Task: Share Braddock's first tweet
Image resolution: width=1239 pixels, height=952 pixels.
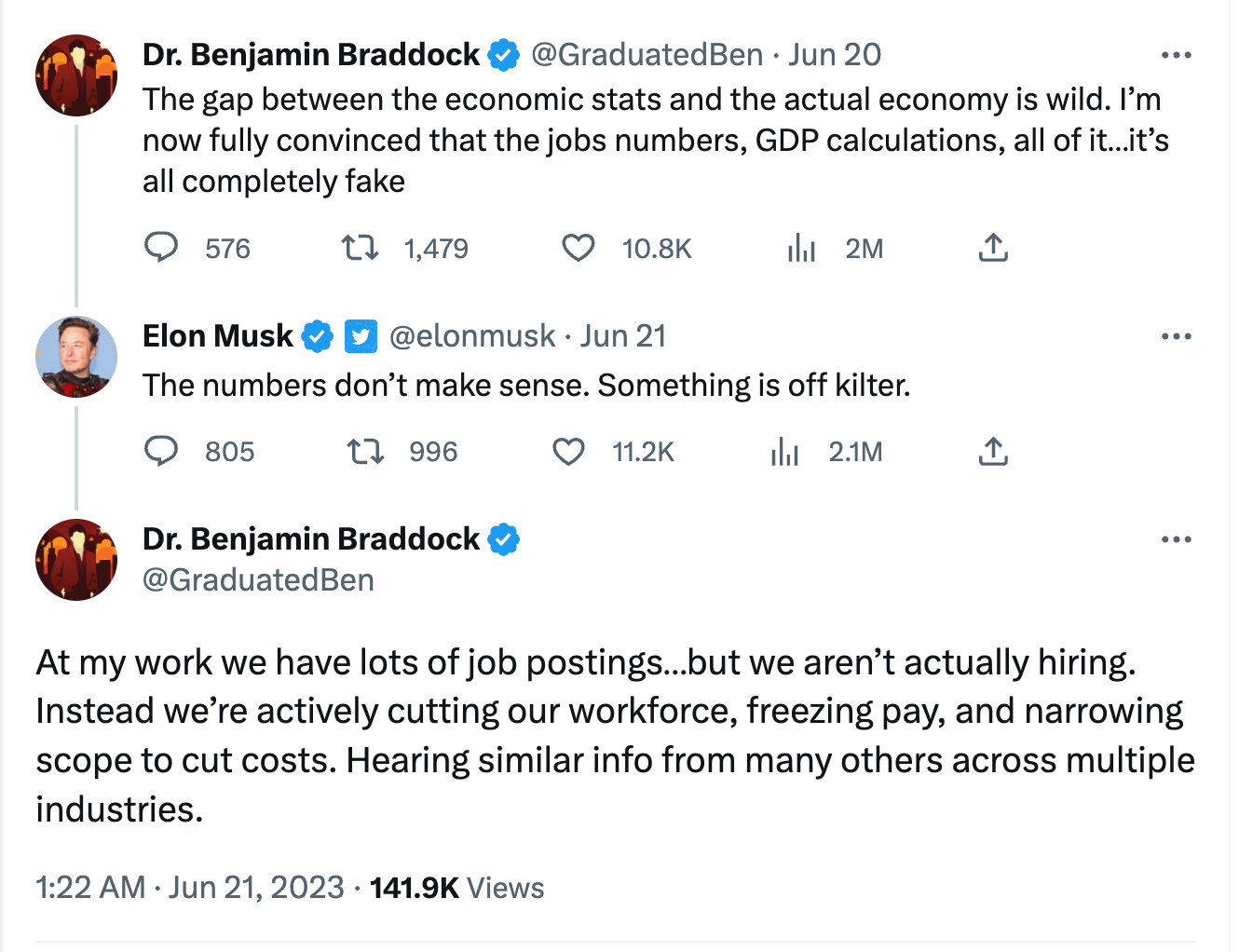Action: pyautogui.click(x=993, y=248)
